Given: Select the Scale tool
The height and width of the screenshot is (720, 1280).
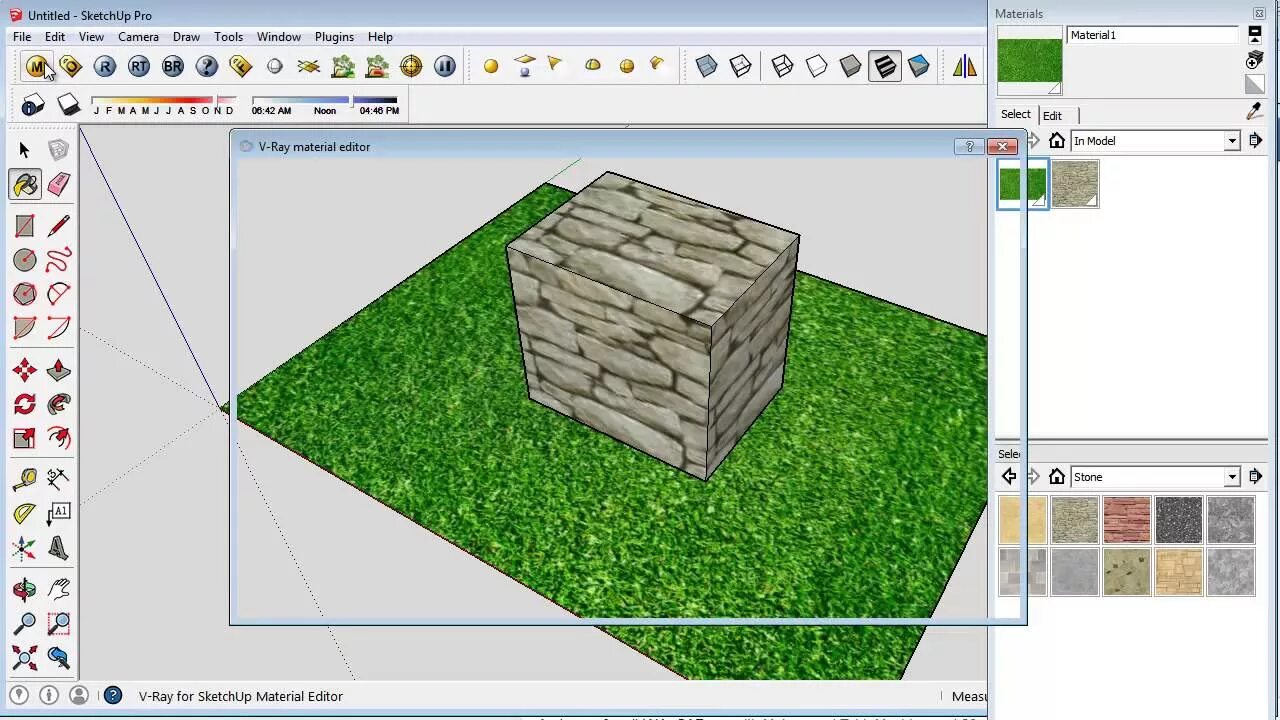Looking at the screenshot, I should pos(25,438).
